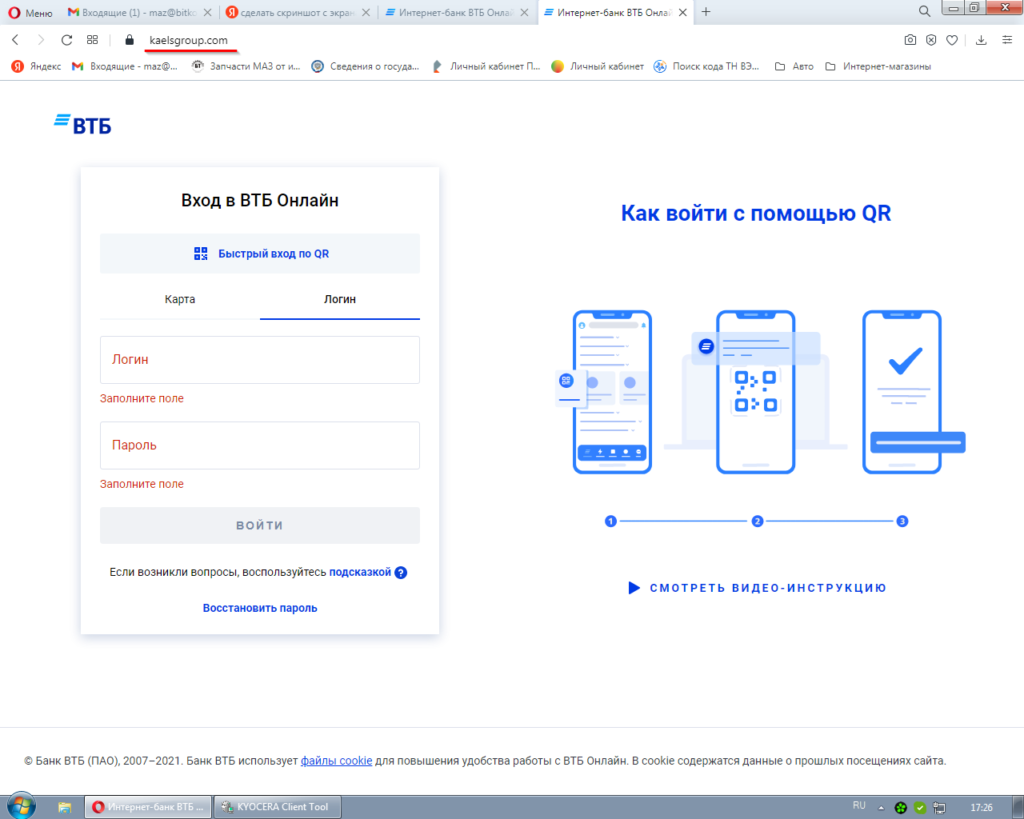The height and width of the screenshot is (819, 1024).
Task: Expand the Интернет-магазины bookmarks folder
Action: (x=878, y=67)
